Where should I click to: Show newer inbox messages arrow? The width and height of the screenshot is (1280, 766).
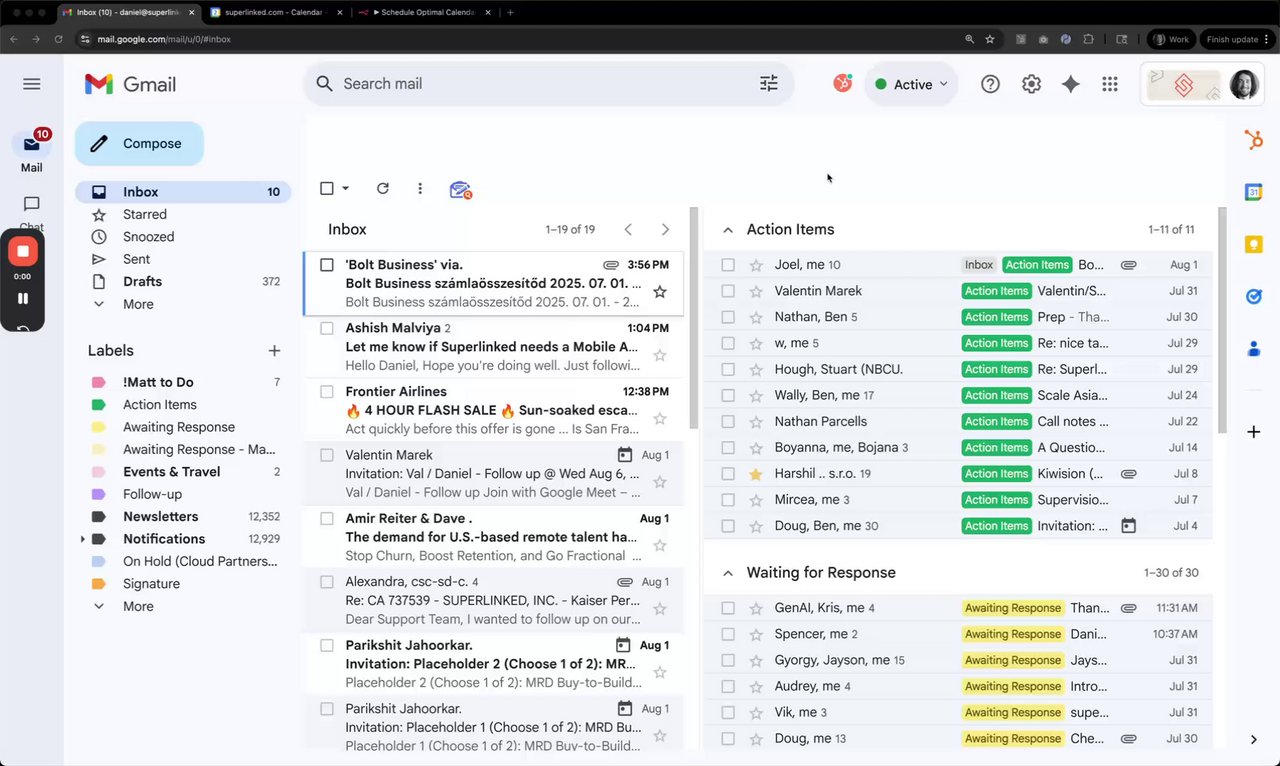point(628,230)
